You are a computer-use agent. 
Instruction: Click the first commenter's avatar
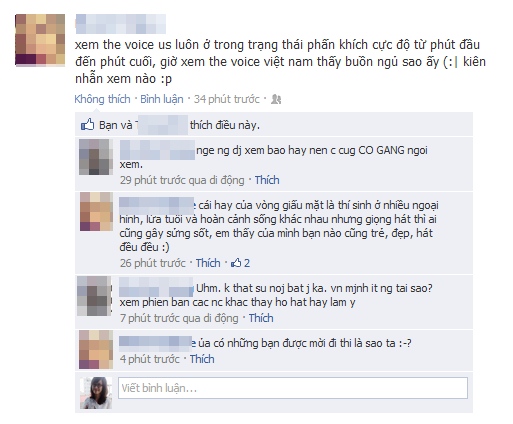(95, 157)
